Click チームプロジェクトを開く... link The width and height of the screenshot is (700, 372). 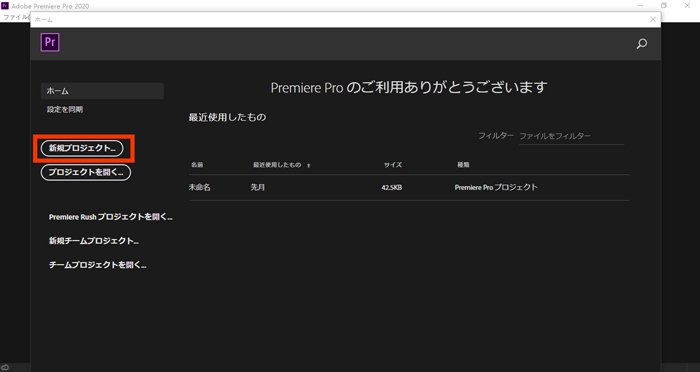click(x=97, y=265)
